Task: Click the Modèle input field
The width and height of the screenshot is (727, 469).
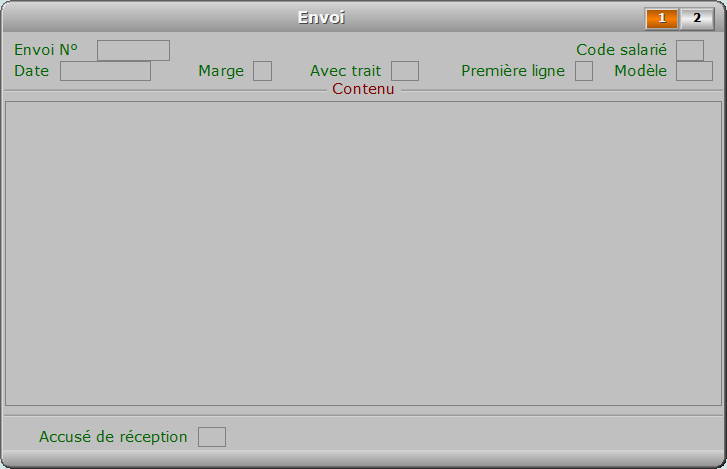Action: pyautogui.click(x=694, y=71)
